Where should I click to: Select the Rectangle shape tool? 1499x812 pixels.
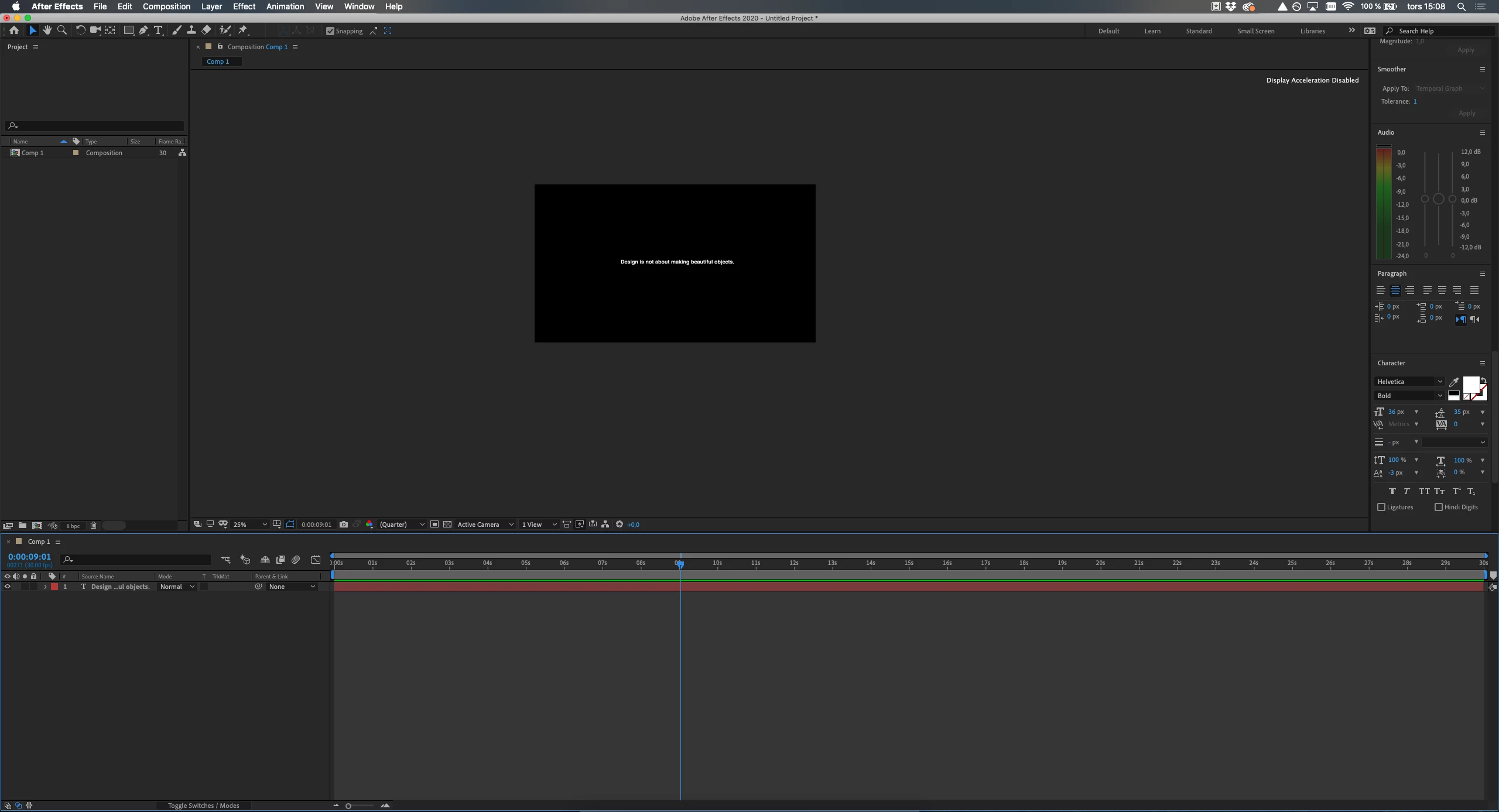[128, 30]
